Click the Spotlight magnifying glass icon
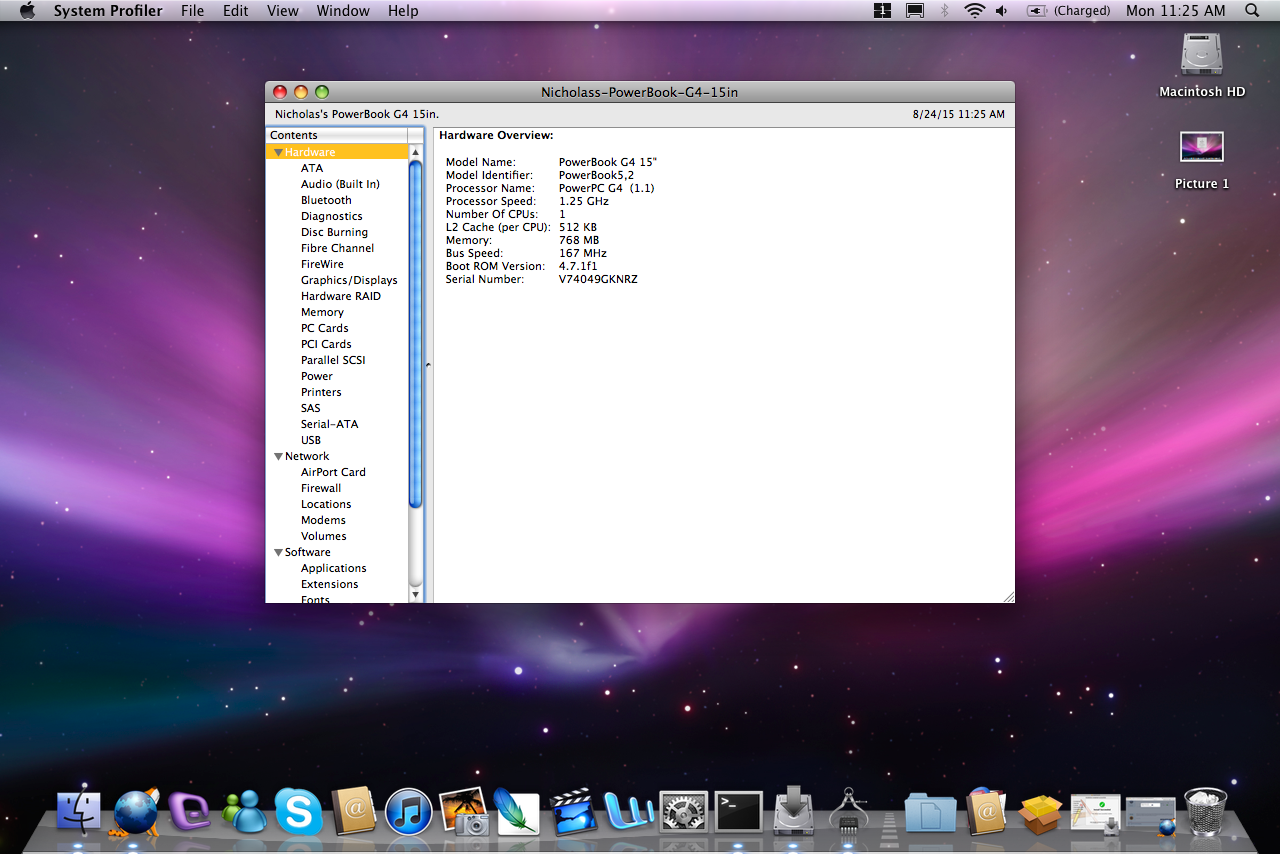Image resolution: width=1280 pixels, height=854 pixels. [x=1252, y=11]
